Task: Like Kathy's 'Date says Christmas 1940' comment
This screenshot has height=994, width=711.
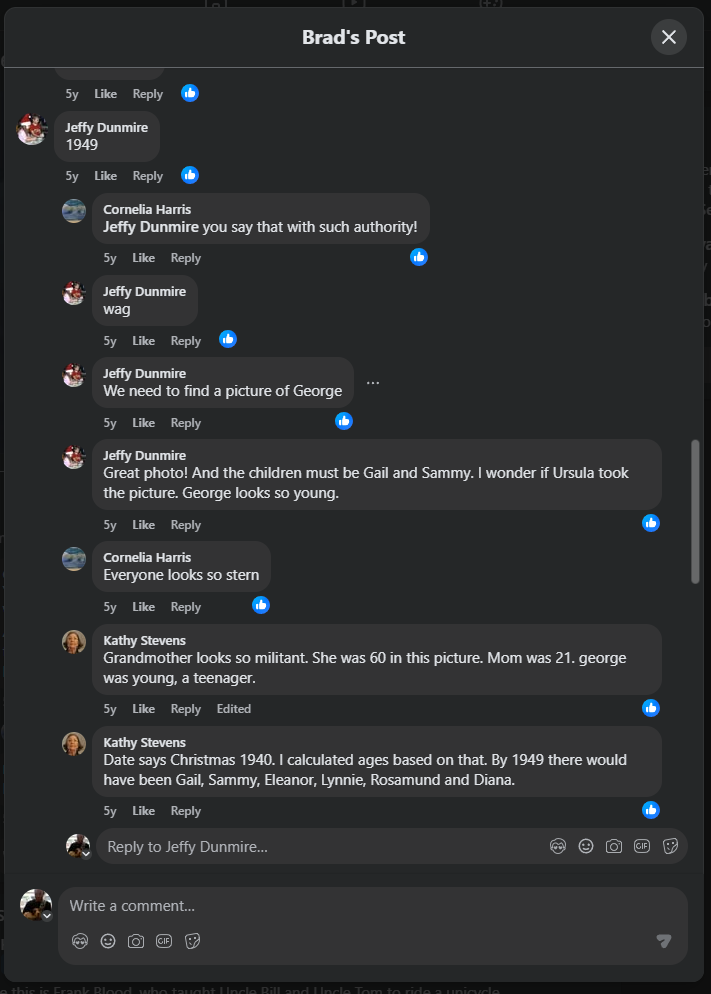Action: tap(143, 811)
